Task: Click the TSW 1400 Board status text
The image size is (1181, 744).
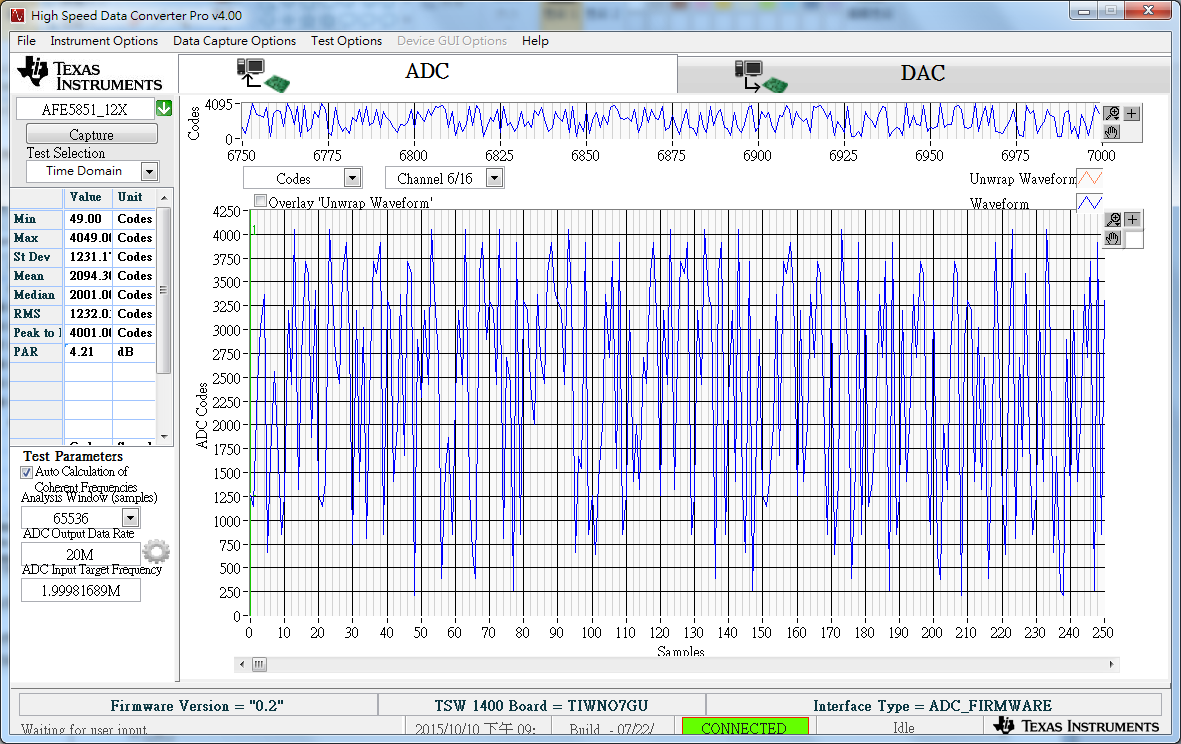Action: [x=542, y=706]
